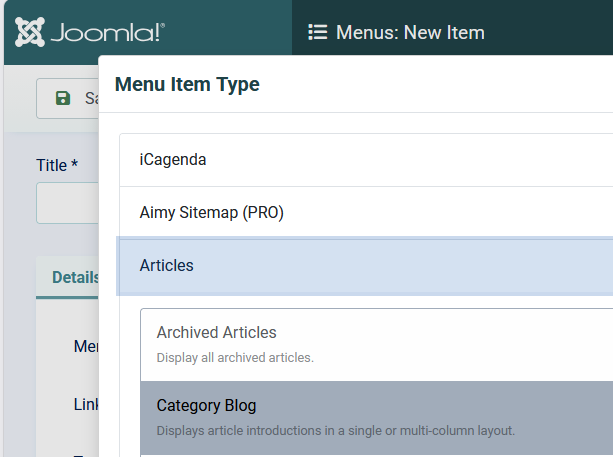
Task: Click the list icon beside Menus: New Item
Action: coord(317,32)
